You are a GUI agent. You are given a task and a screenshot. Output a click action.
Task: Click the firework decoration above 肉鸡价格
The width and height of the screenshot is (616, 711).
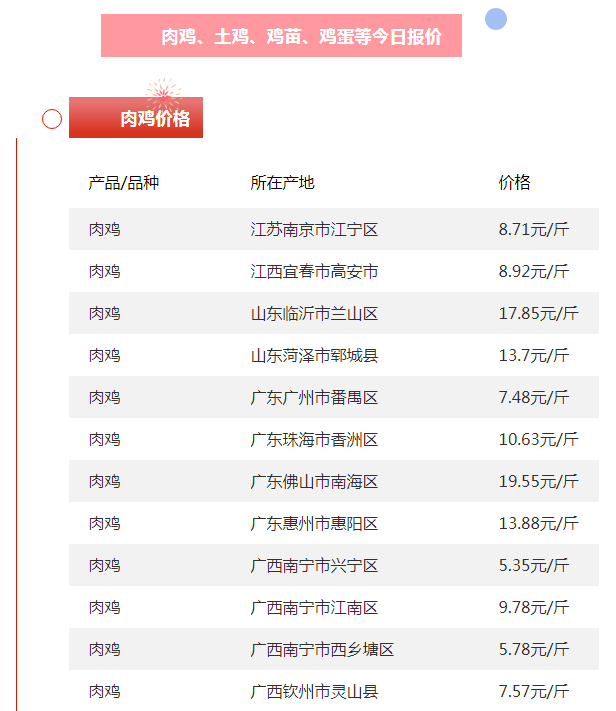[x=161, y=94]
